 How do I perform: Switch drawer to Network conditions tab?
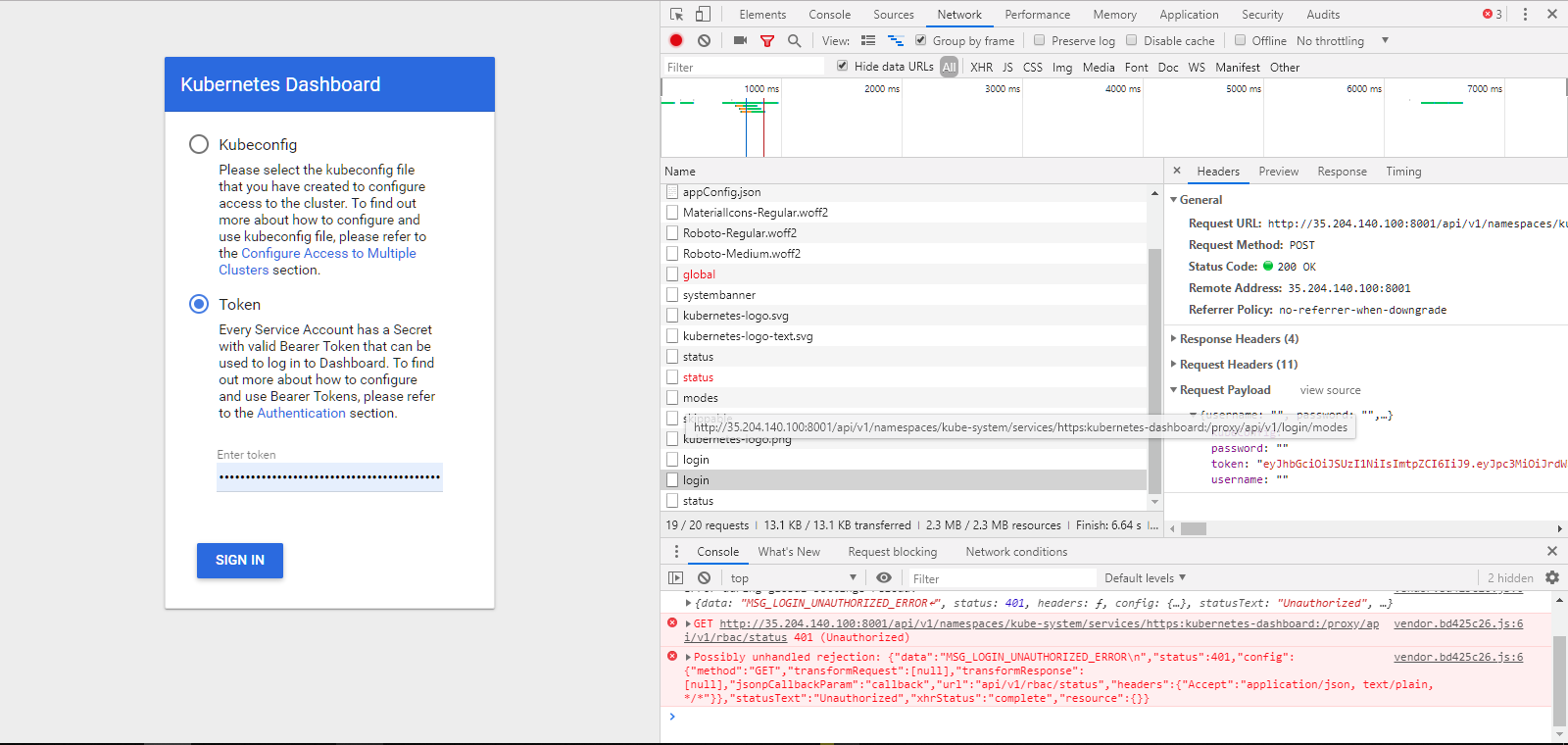tap(1016, 551)
